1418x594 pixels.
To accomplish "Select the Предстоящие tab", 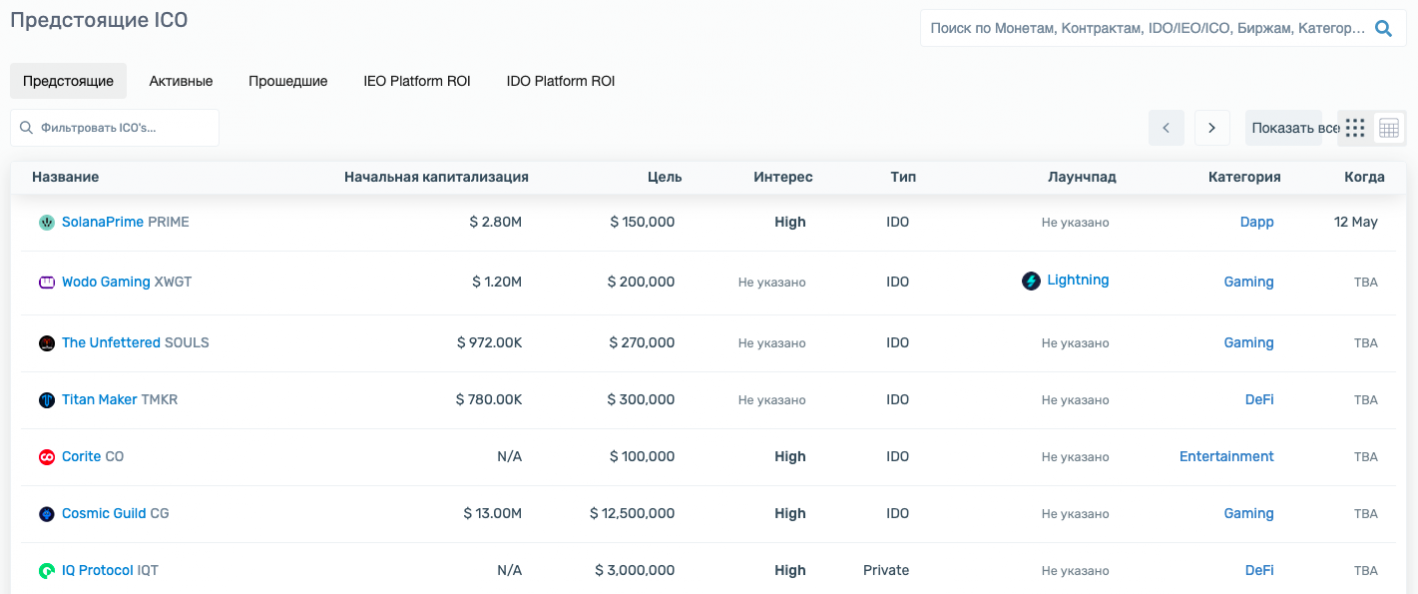I will pyautogui.click(x=68, y=81).
